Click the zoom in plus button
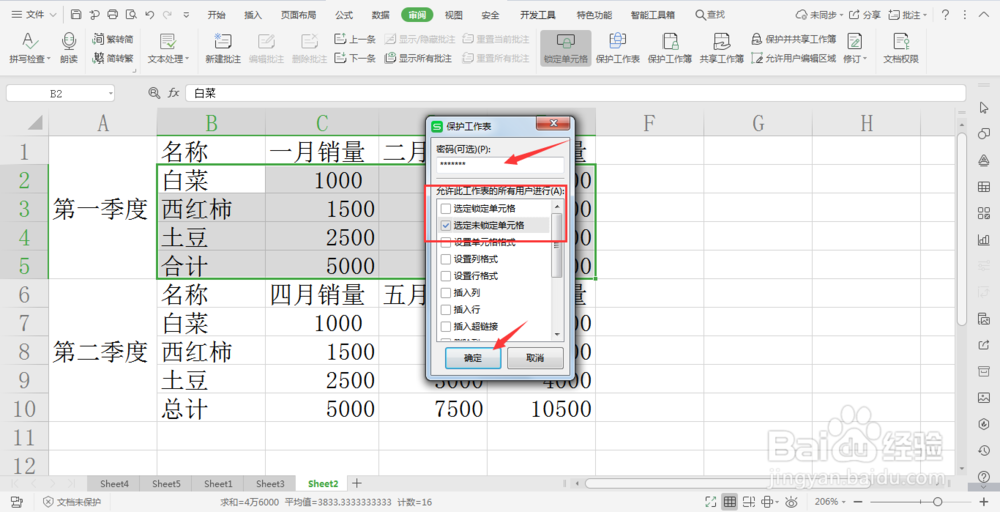This screenshot has width=1000, height=512. click(x=985, y=502)
